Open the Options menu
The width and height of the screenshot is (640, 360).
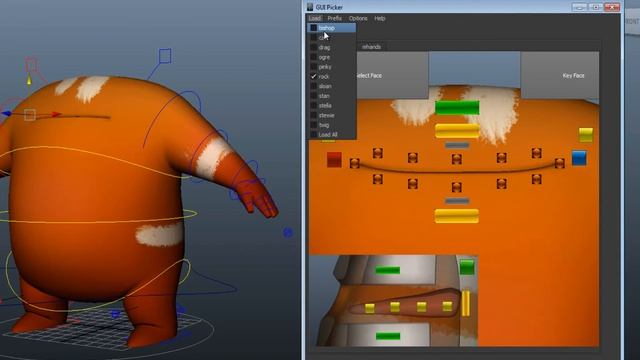358,18
